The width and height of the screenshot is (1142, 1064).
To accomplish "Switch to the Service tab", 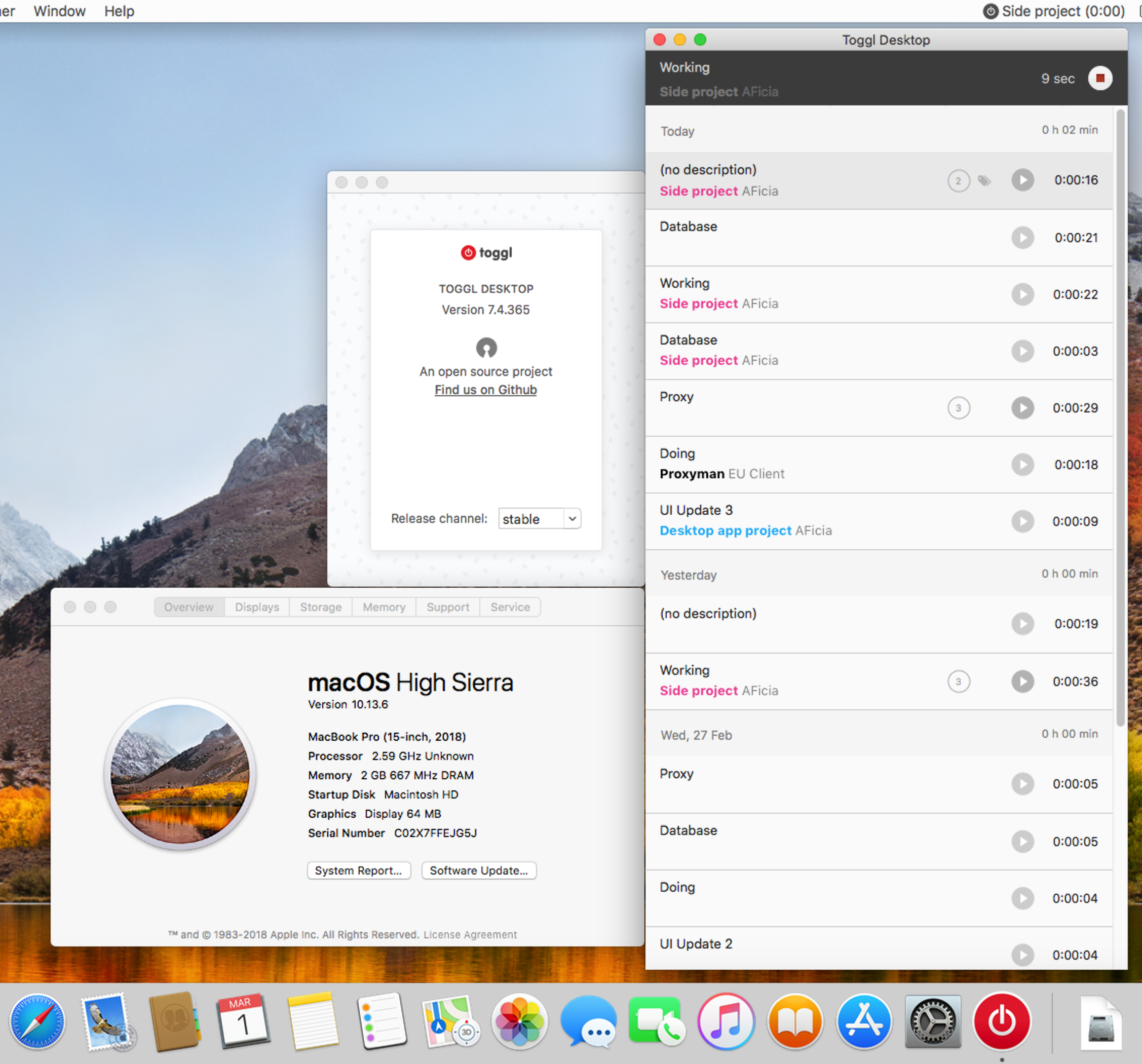I will pos(510,606).
